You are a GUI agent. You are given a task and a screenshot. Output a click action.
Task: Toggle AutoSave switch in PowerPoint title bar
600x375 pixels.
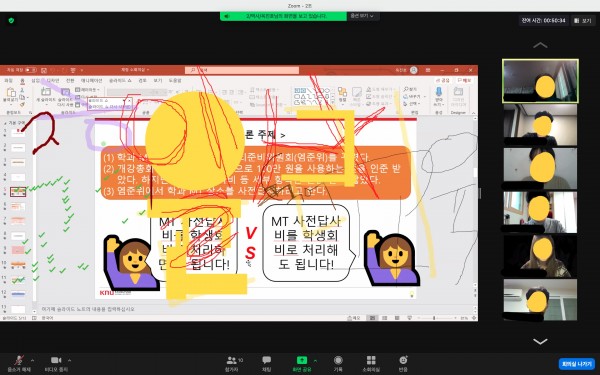click(x=30, y=70)
